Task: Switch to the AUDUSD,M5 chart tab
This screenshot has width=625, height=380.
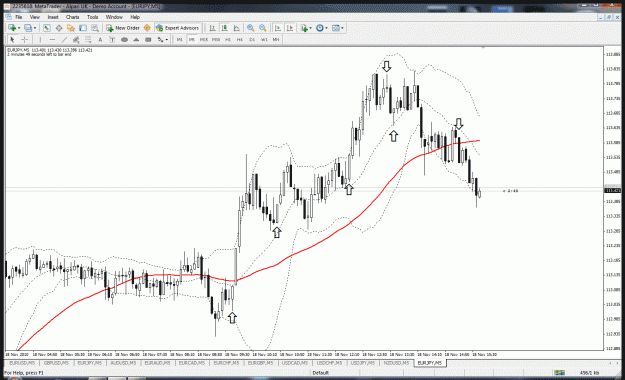Action: 124,363
